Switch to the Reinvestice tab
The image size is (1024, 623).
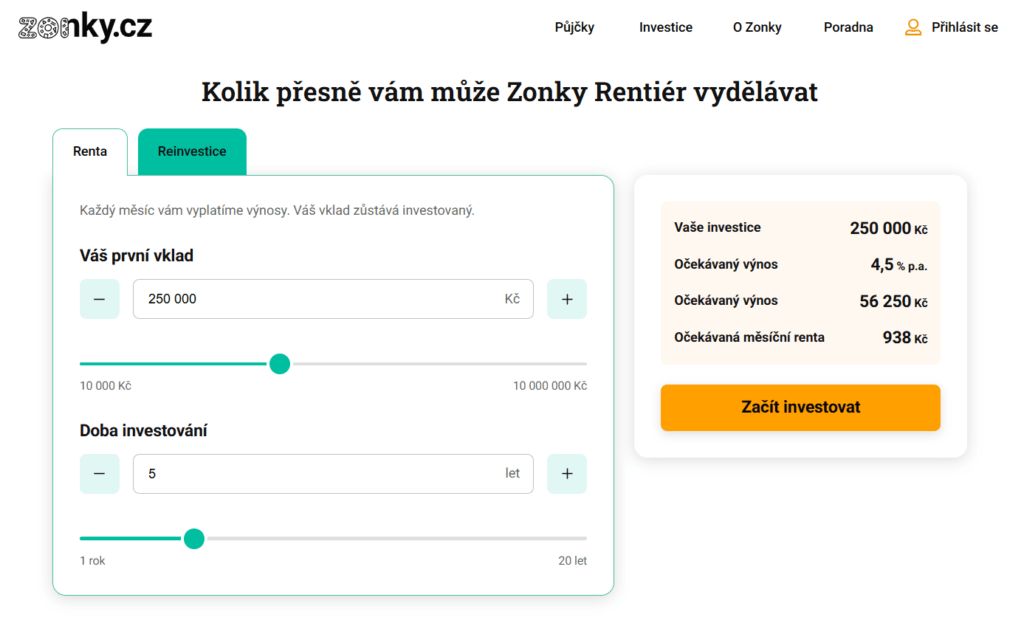click(191, 151)
